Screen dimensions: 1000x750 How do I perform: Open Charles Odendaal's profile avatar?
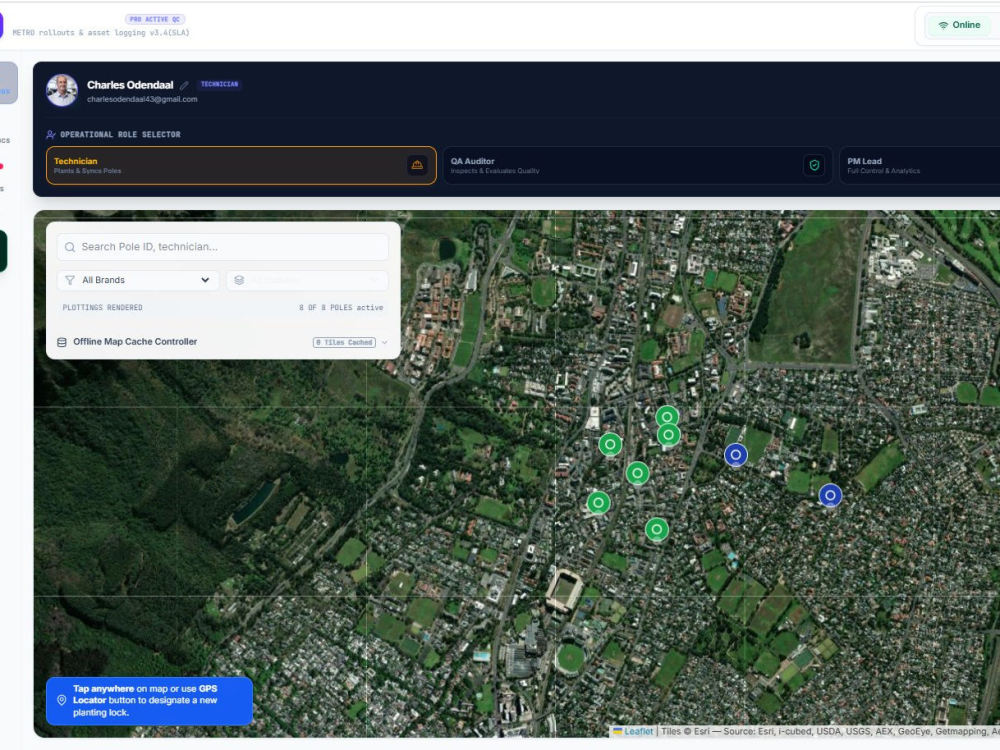pyautogui.click(x=62, y=90)
